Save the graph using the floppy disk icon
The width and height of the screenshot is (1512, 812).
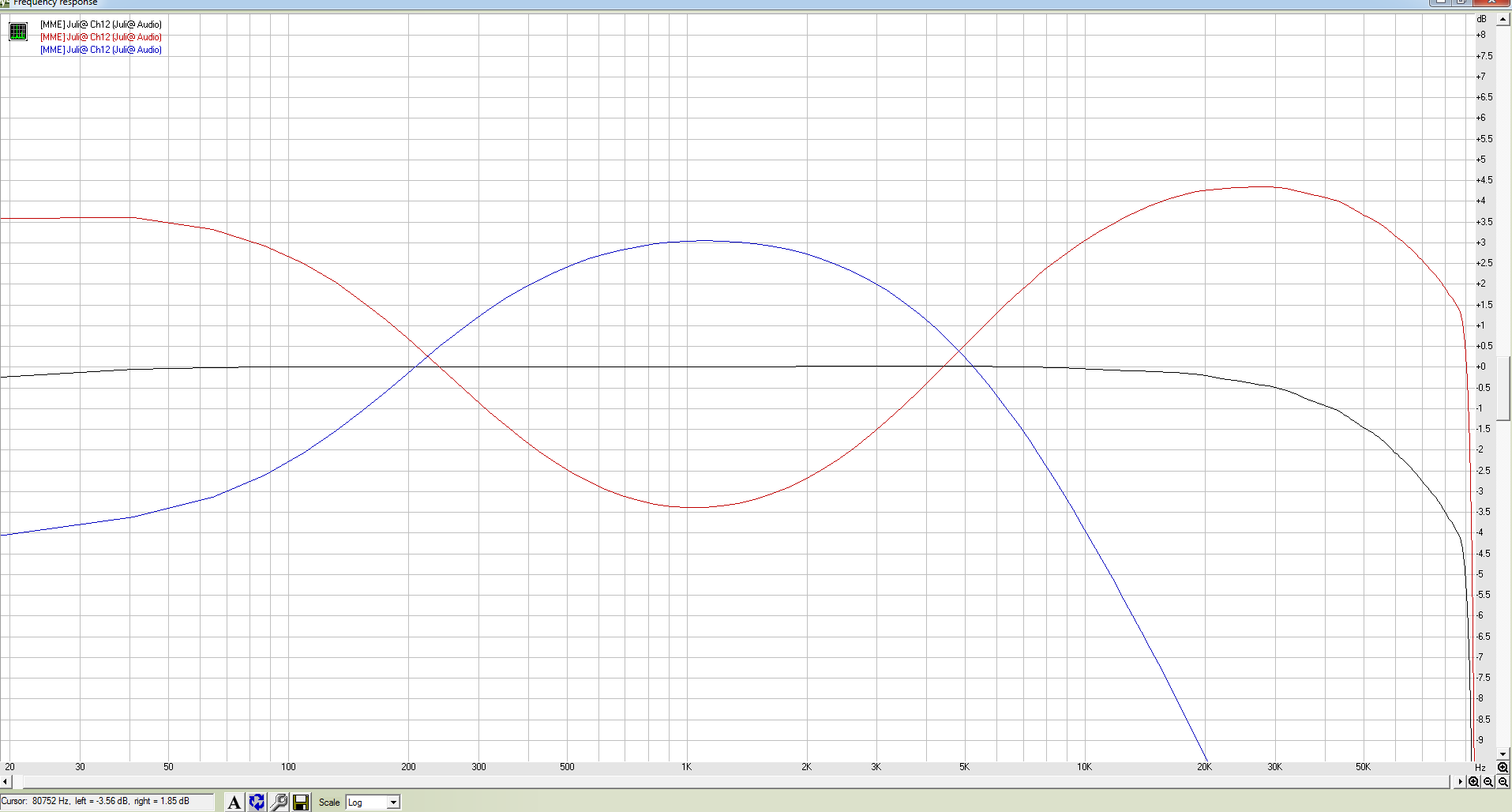pos(301,803)
